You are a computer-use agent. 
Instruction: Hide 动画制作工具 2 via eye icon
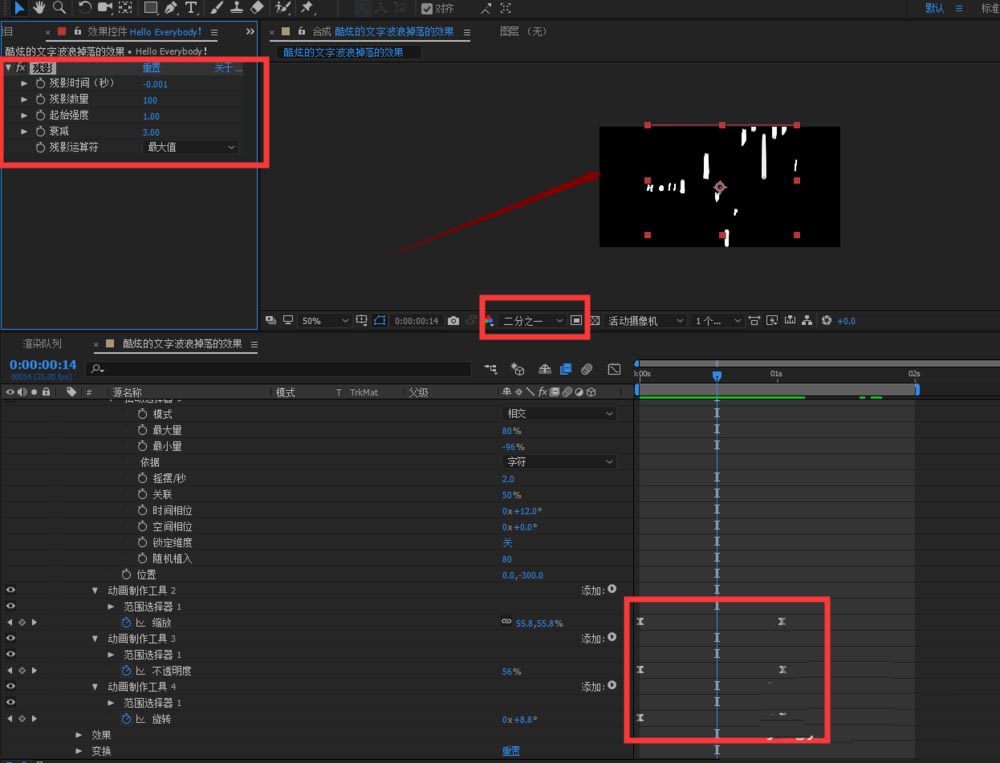tap(11, 590)
